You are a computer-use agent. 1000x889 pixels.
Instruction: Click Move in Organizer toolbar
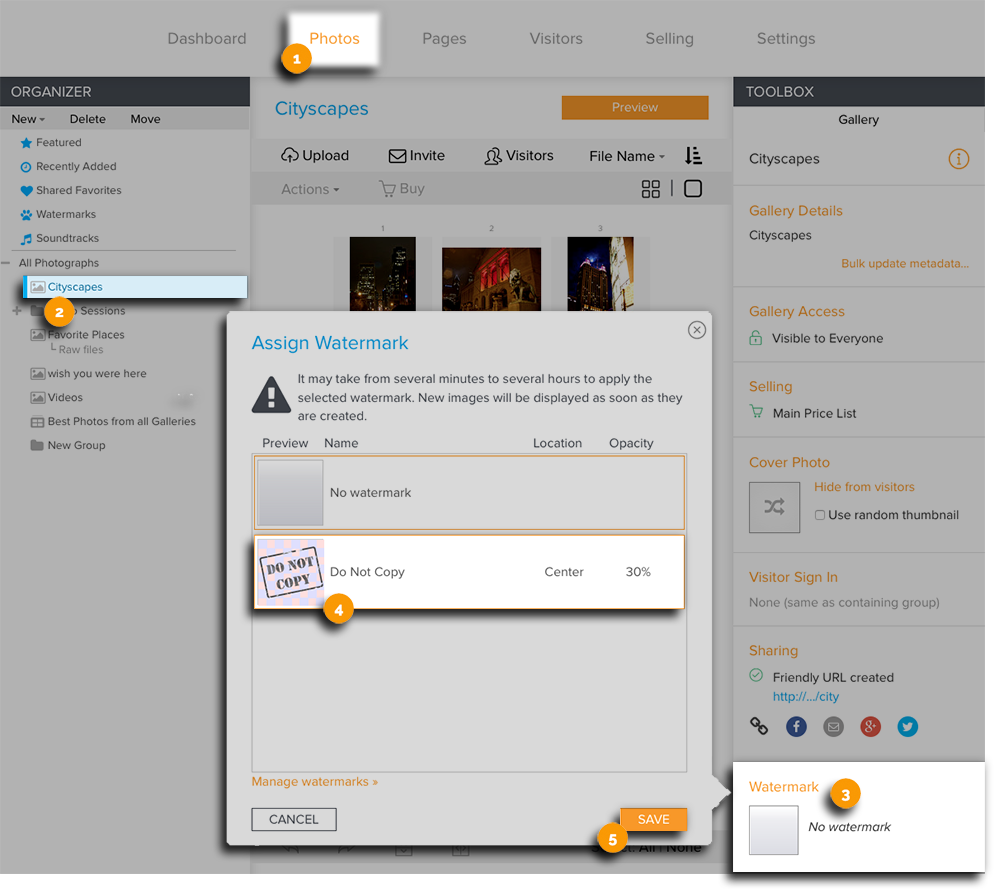click(145, 119)
